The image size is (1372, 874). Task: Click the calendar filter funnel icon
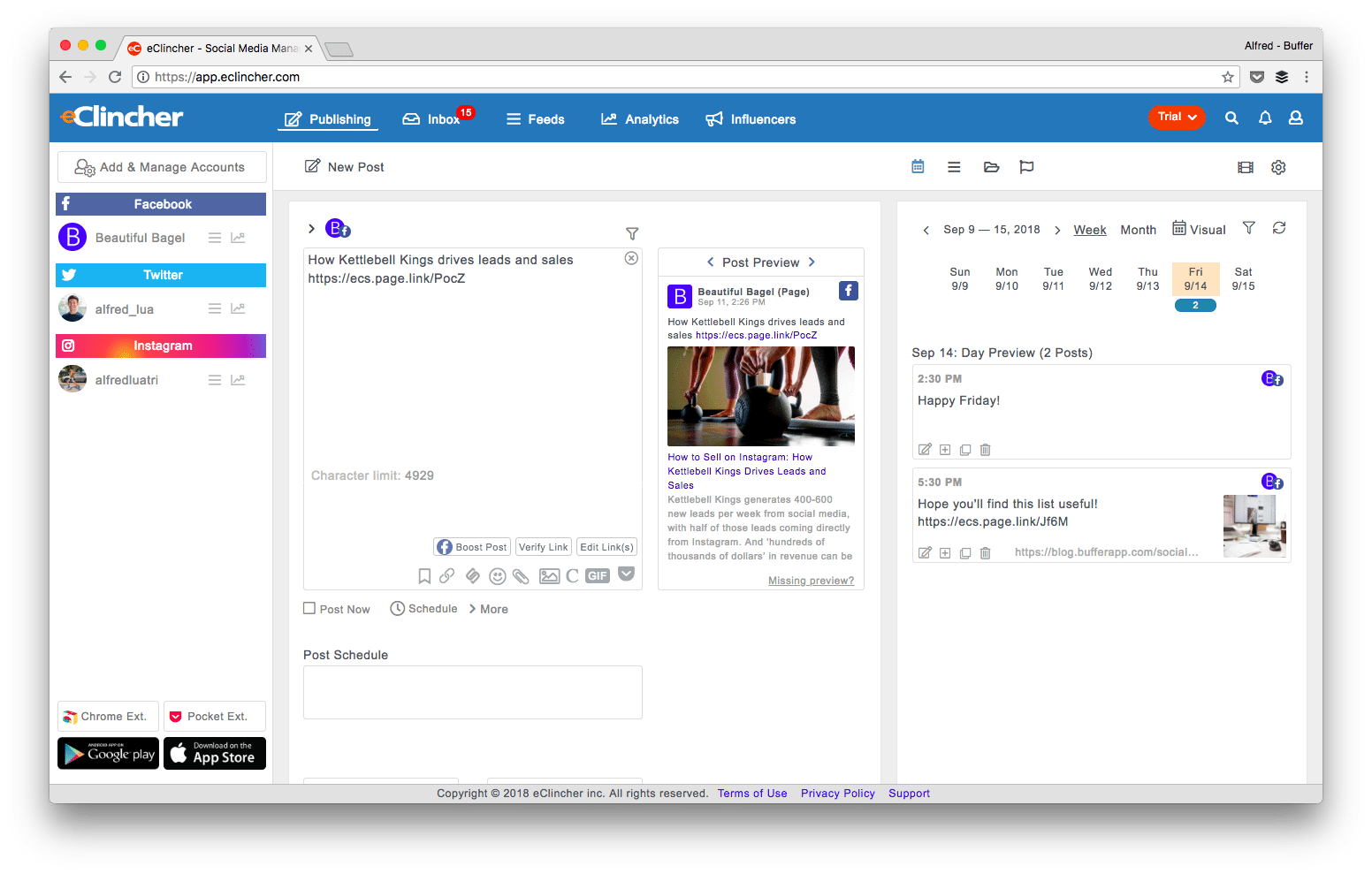(x=1248, y=228)
